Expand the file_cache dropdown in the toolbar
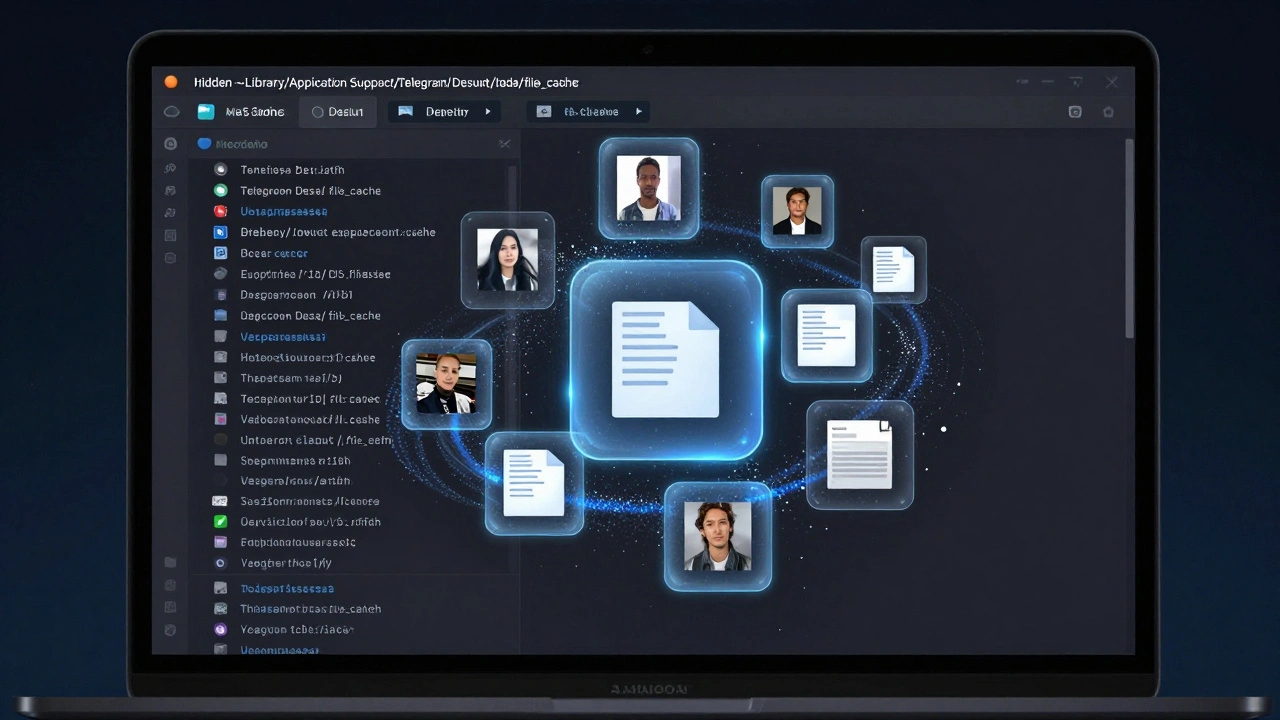This screenshot has width=1280, height=720. 639,111
